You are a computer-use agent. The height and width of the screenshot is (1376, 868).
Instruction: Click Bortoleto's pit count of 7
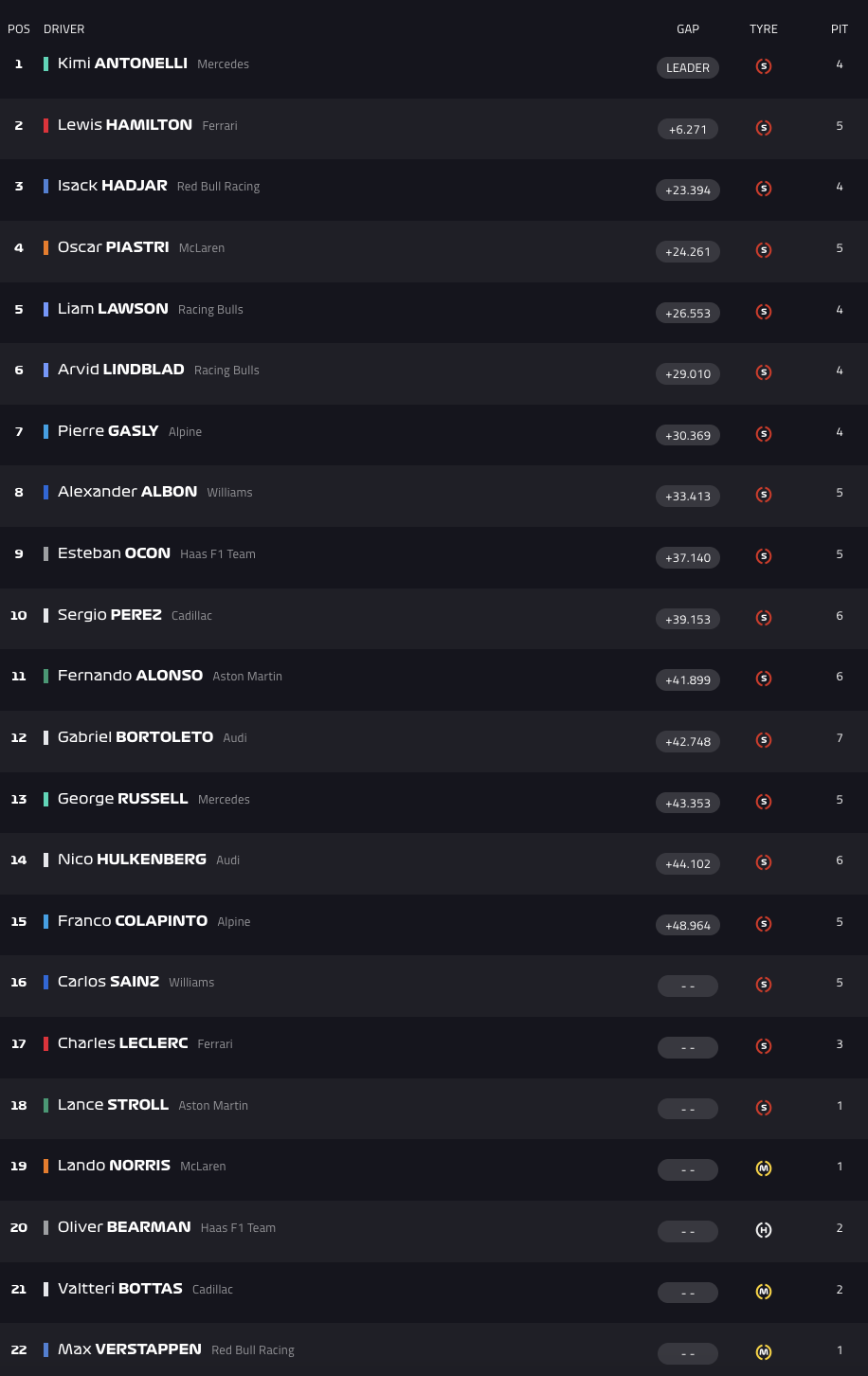[840, 737]
